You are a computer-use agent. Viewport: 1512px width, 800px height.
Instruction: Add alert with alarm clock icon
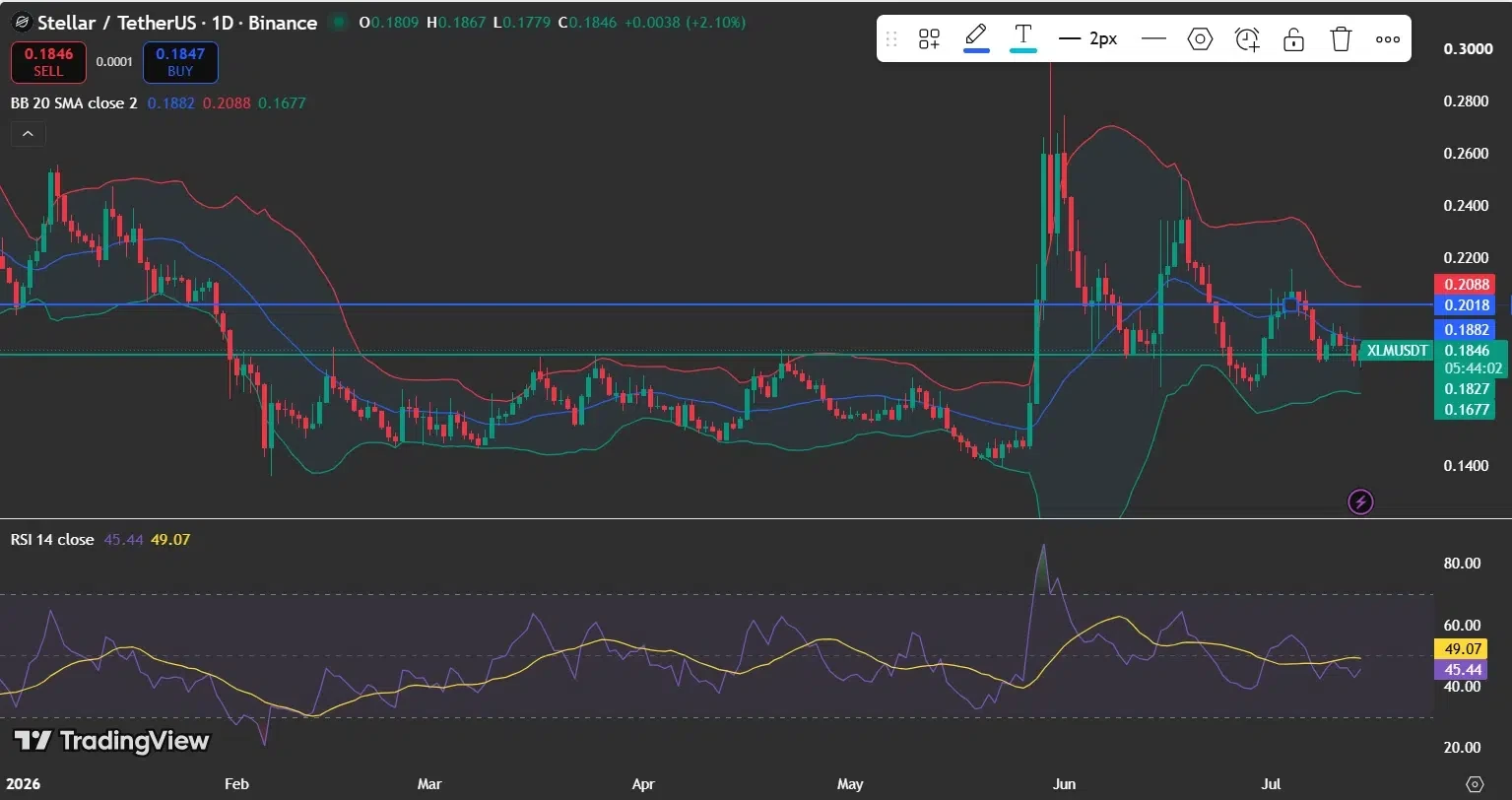(1247, 39)
